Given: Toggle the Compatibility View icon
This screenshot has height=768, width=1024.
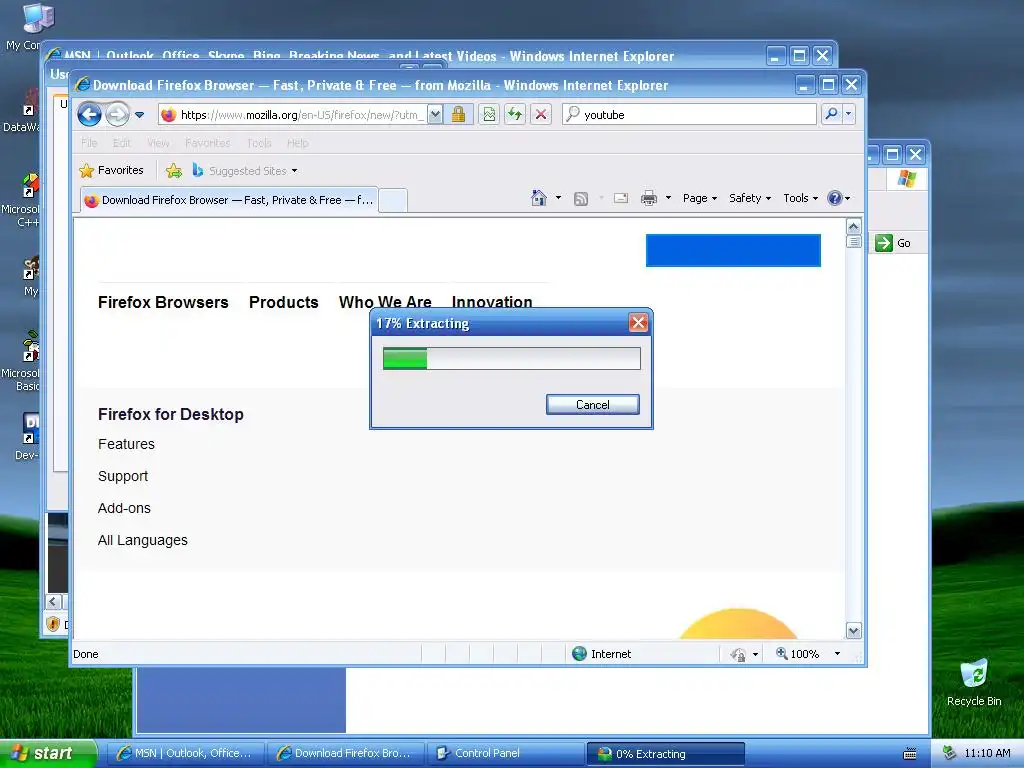Looking at the screenshot, I should point(488,114).
